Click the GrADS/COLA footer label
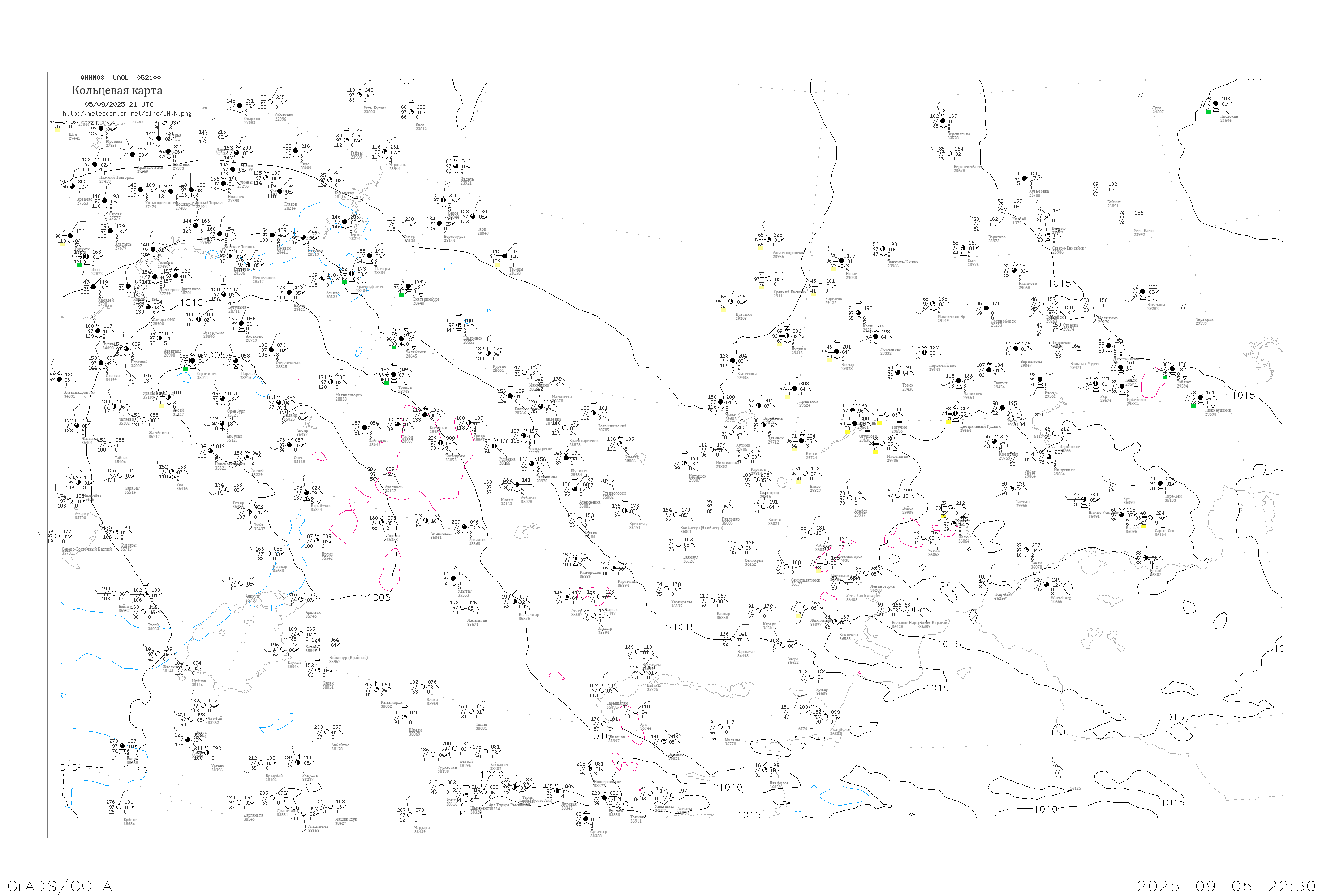The width and height of the screenshot is (1344, 896). pos(60,886)
